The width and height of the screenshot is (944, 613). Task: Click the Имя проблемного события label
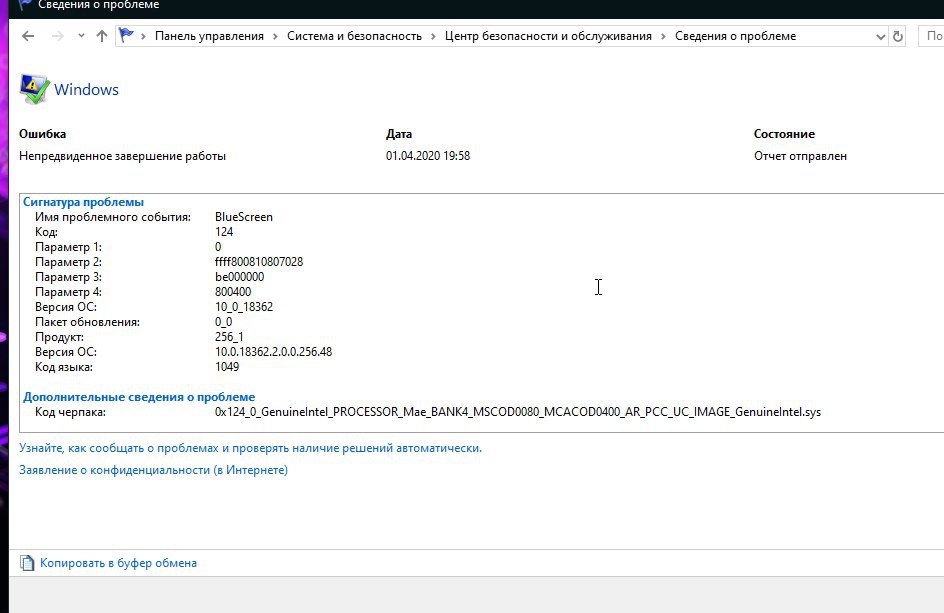point(113,217)
